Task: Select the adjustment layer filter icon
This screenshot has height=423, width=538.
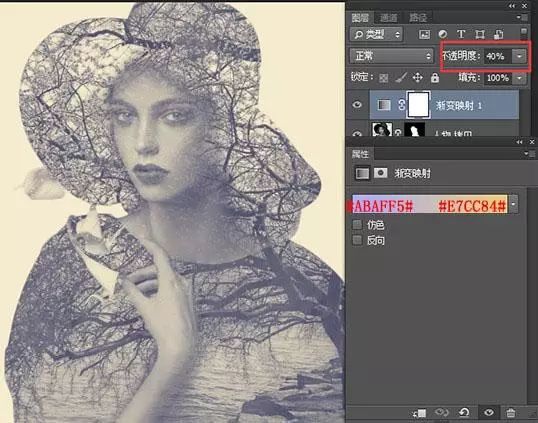Action: click(443, 34)
